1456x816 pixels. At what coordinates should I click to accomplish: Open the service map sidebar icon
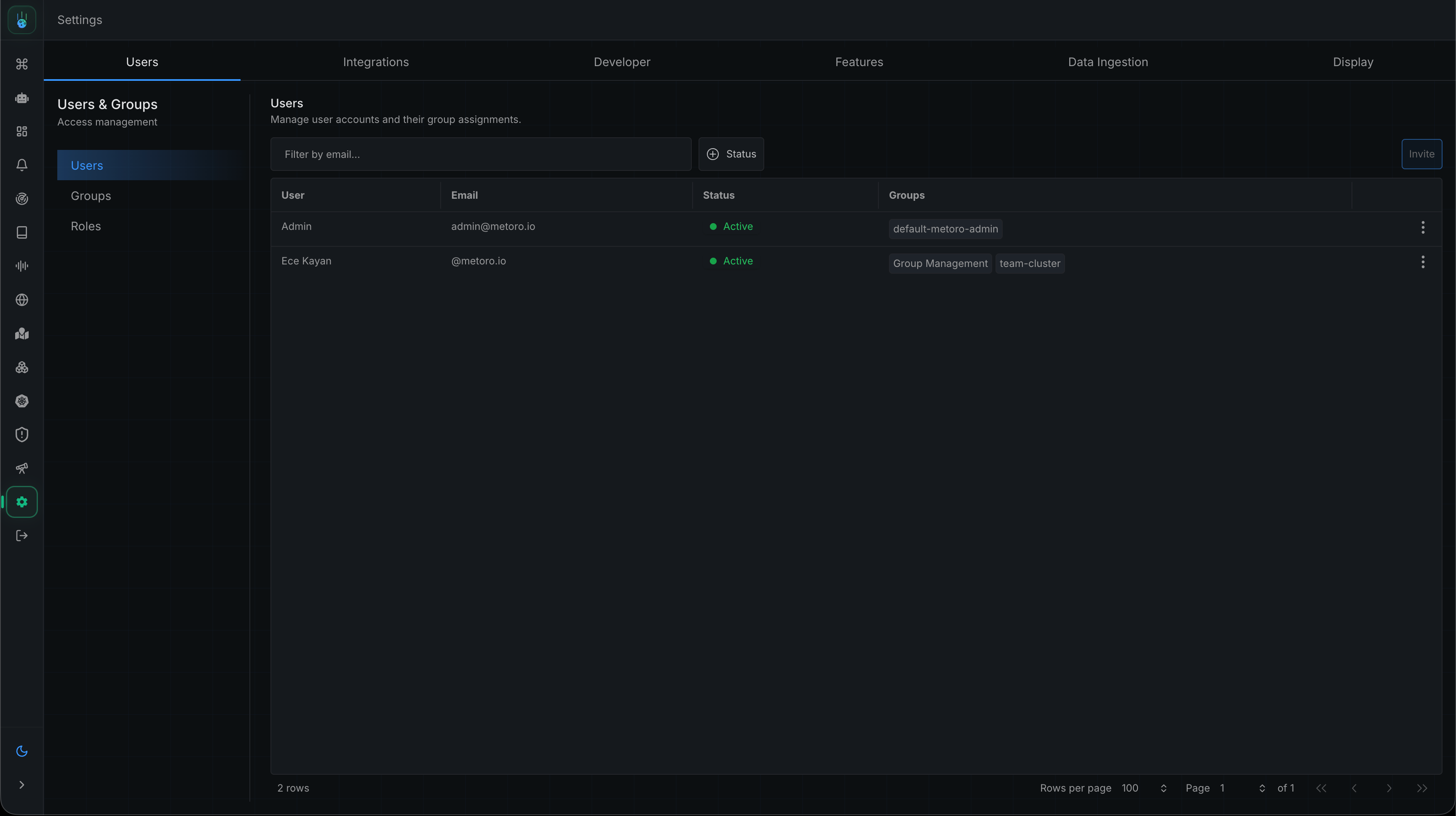pos(21,334)
